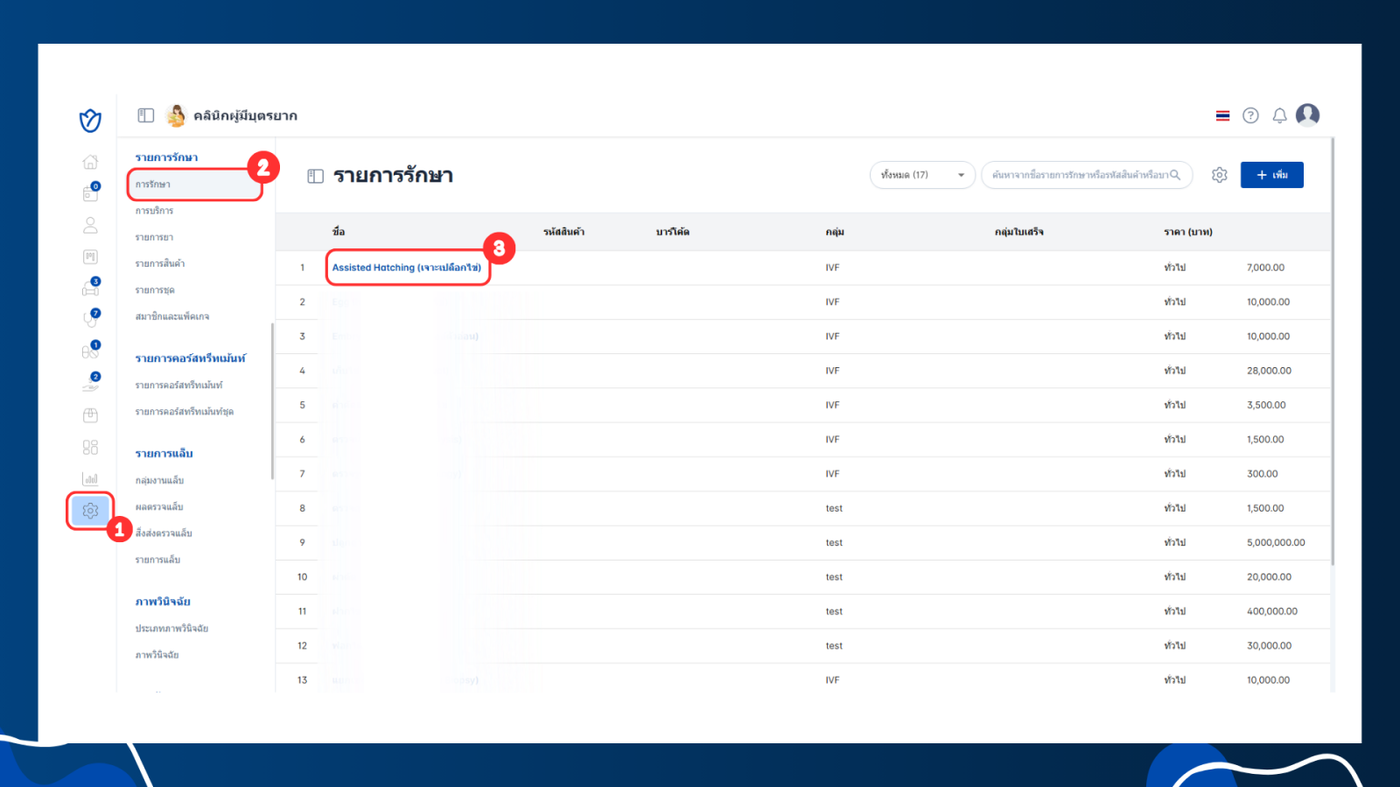1400x787 pixels.
Task: Click the blue + เพิ่ม button
Action: point(1272,175)
